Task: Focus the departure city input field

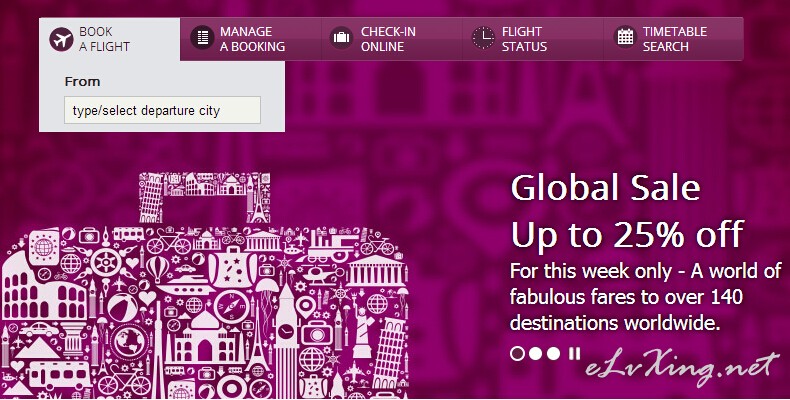Action: pos(162,110)
